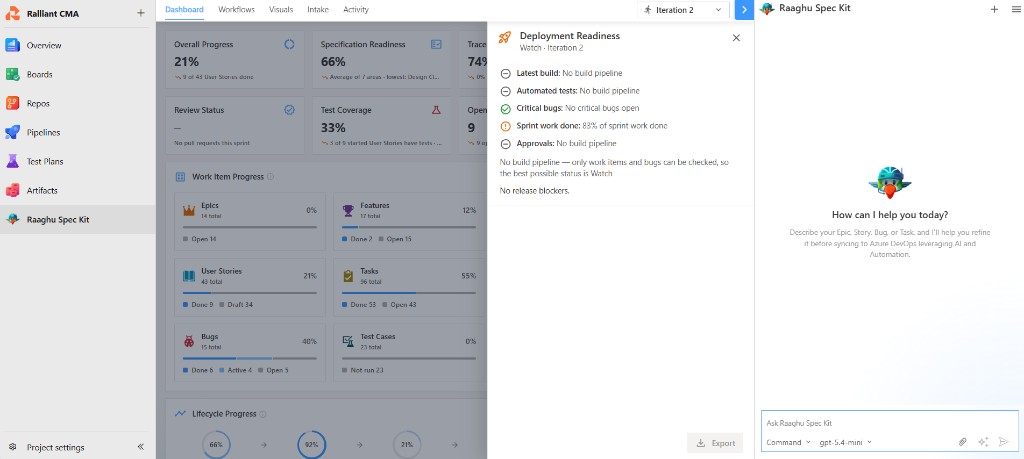Click 'Active 4' legend in Bugs
Viewport: 1024px width, 459px height.
[235, 370]
